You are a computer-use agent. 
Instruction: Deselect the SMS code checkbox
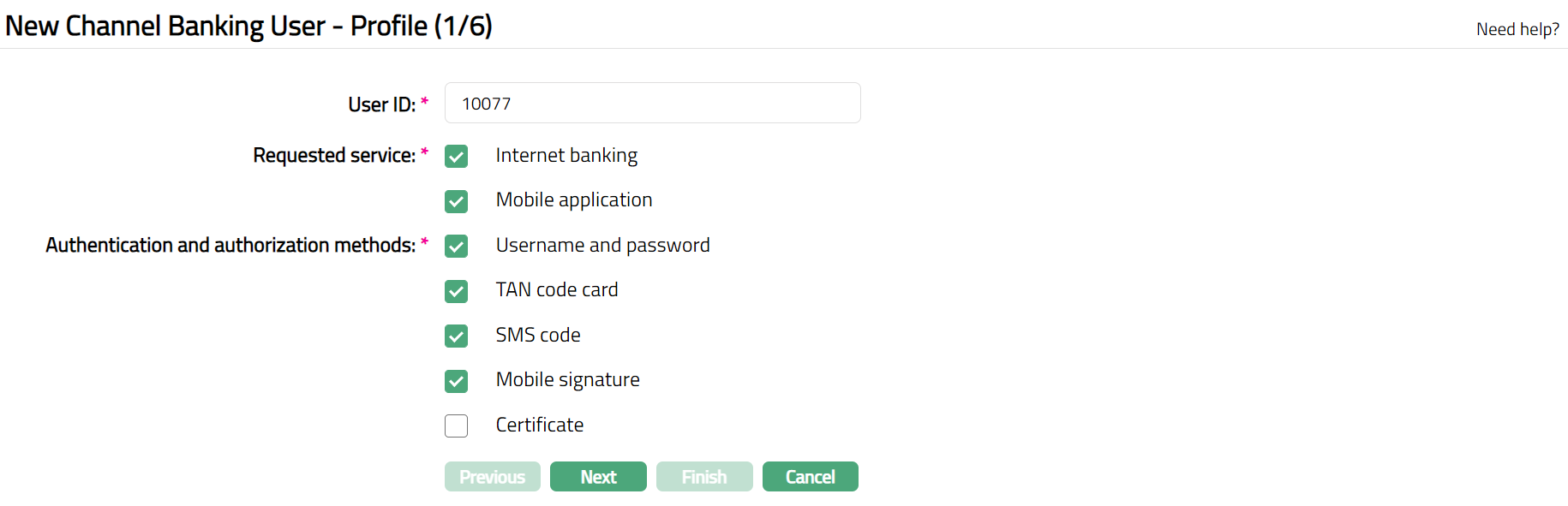pos(457,336)
